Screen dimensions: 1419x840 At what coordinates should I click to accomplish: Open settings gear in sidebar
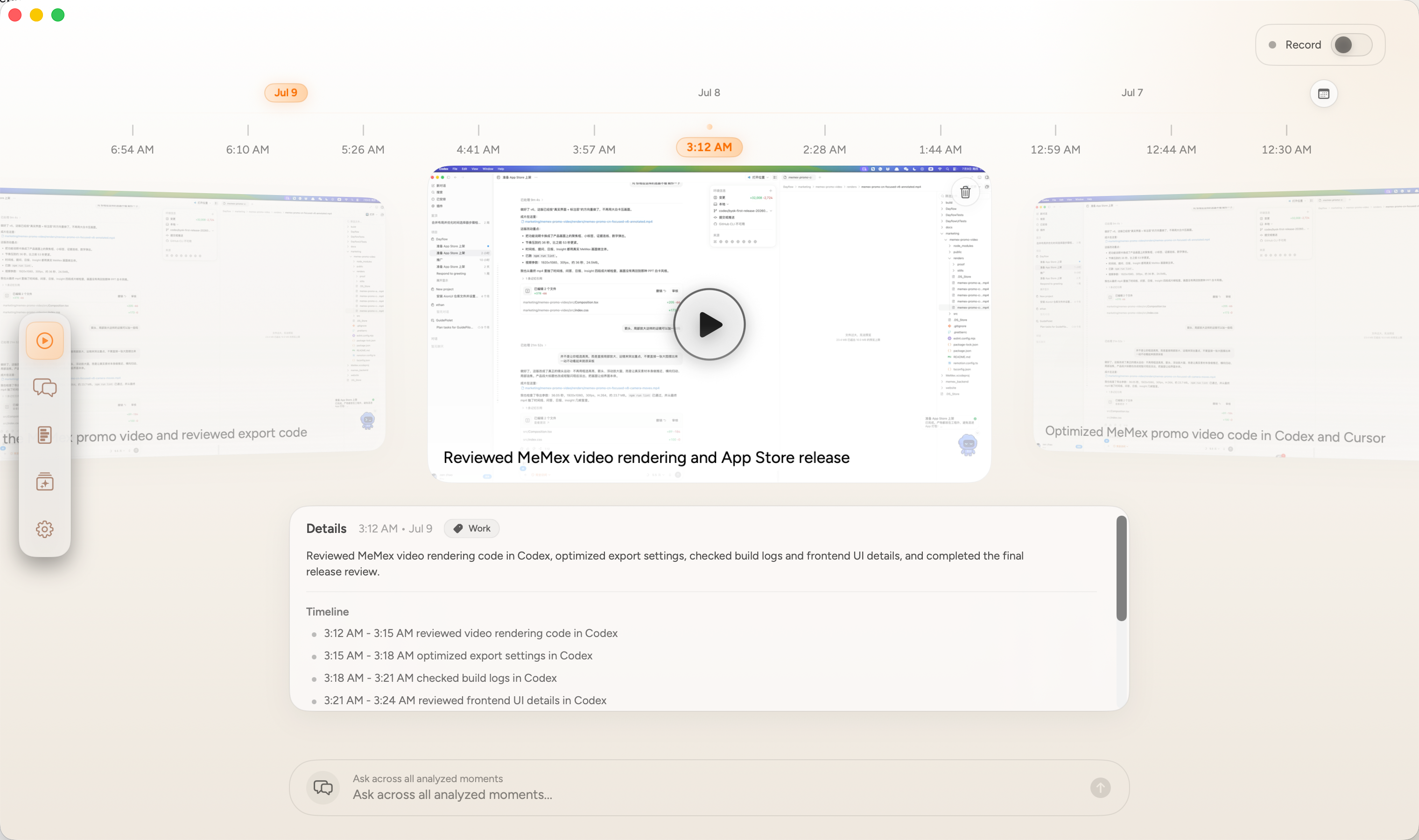(45, 529)
